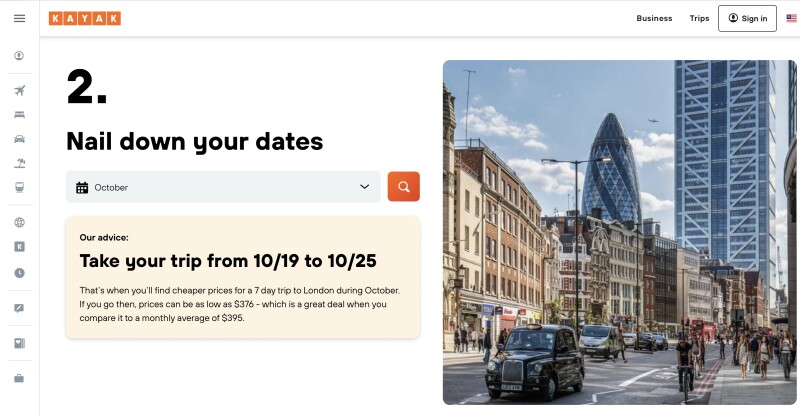
Task: Open the Explore globe icon
Action: pyautogui.click(x=19, y=223)
